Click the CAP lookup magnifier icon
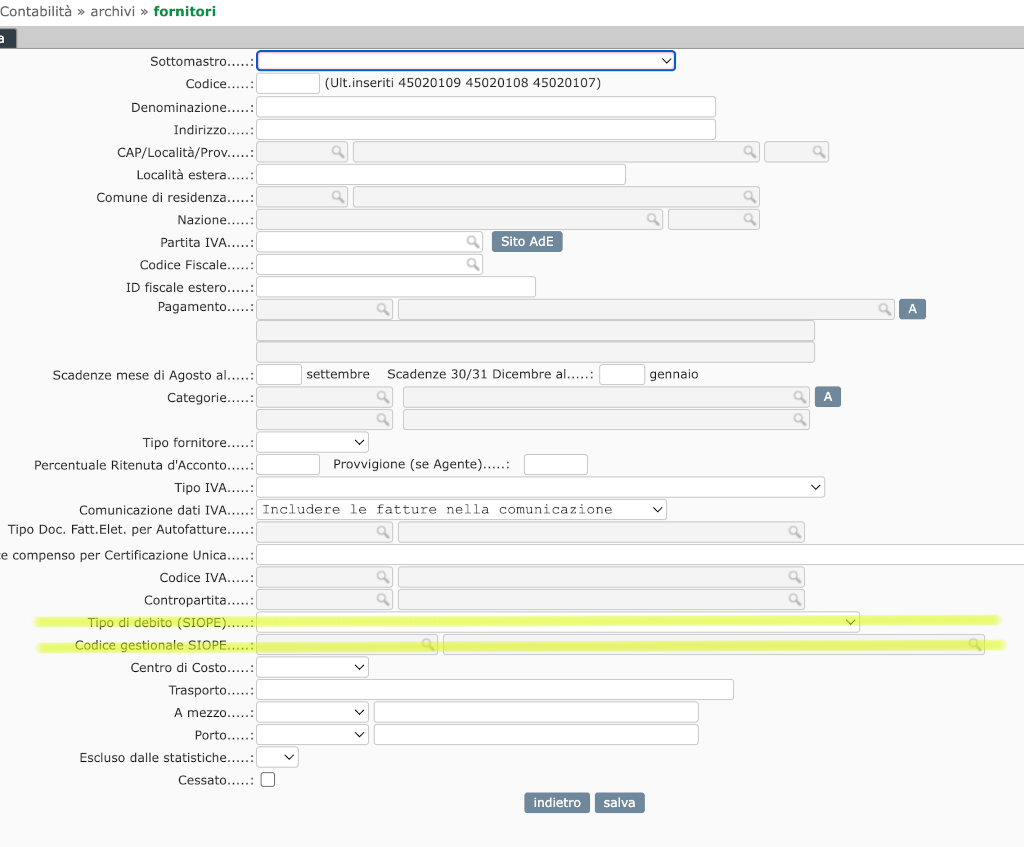Viewport: 1024px width, 847px height. coord(338,152)
